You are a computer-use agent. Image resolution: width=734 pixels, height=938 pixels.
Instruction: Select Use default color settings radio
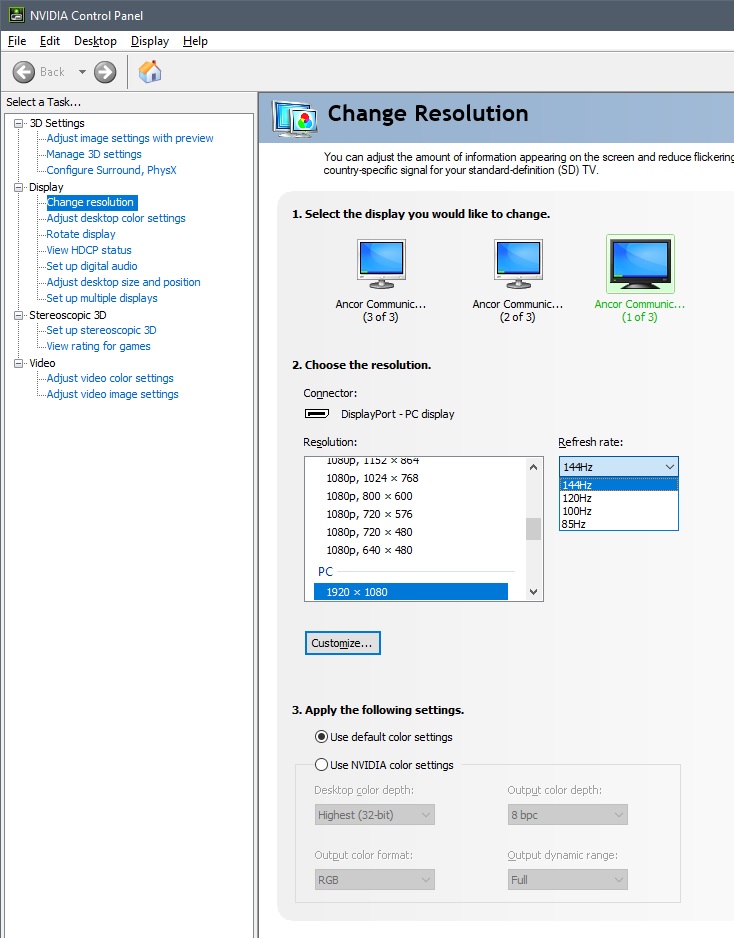[321, 737]
